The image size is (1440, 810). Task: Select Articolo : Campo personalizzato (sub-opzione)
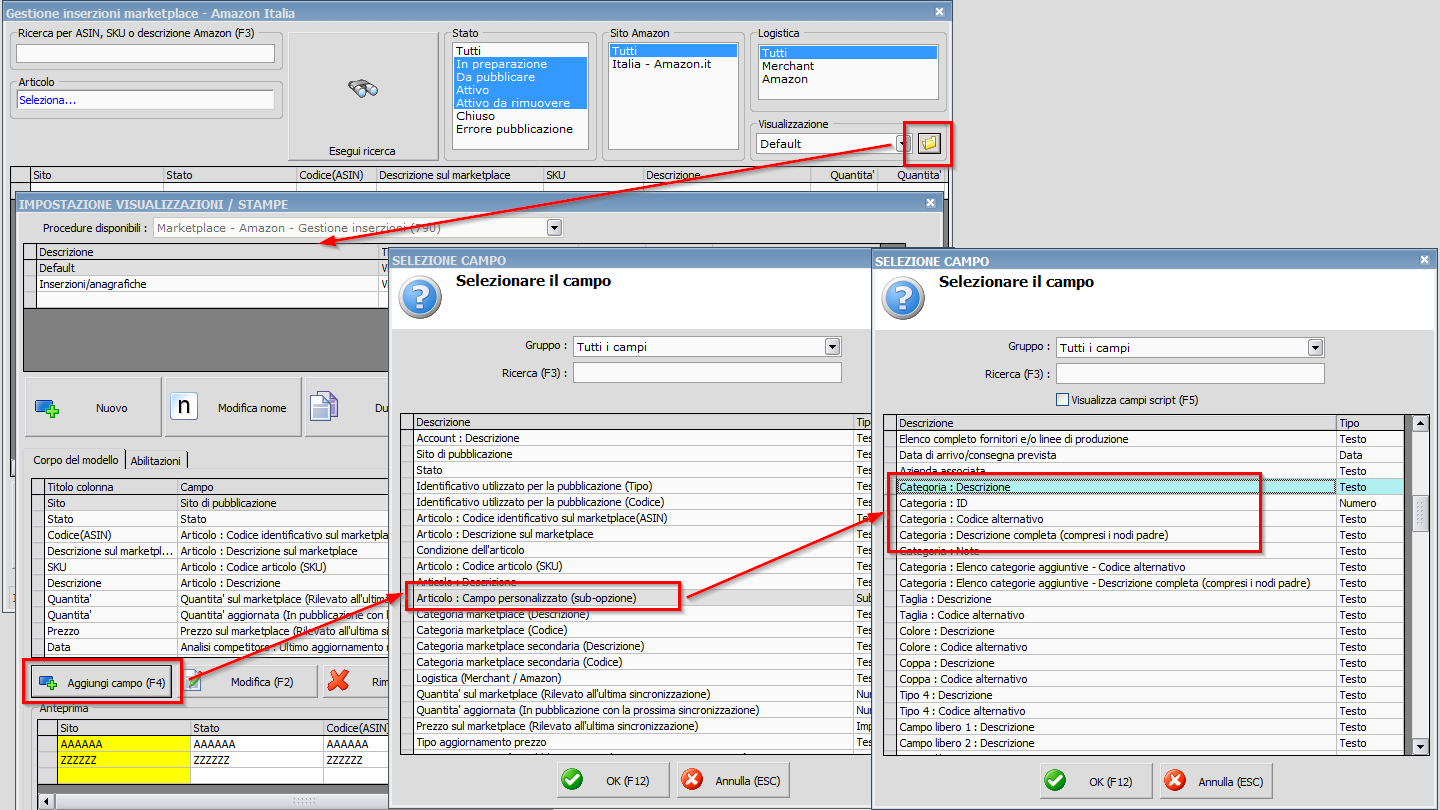tap(635, 598)
